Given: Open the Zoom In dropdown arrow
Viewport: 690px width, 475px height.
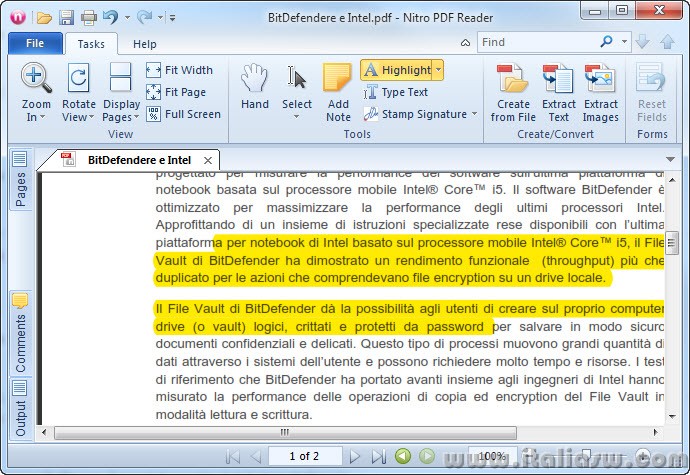Looking at the screenshot, I should pos(43,117).
